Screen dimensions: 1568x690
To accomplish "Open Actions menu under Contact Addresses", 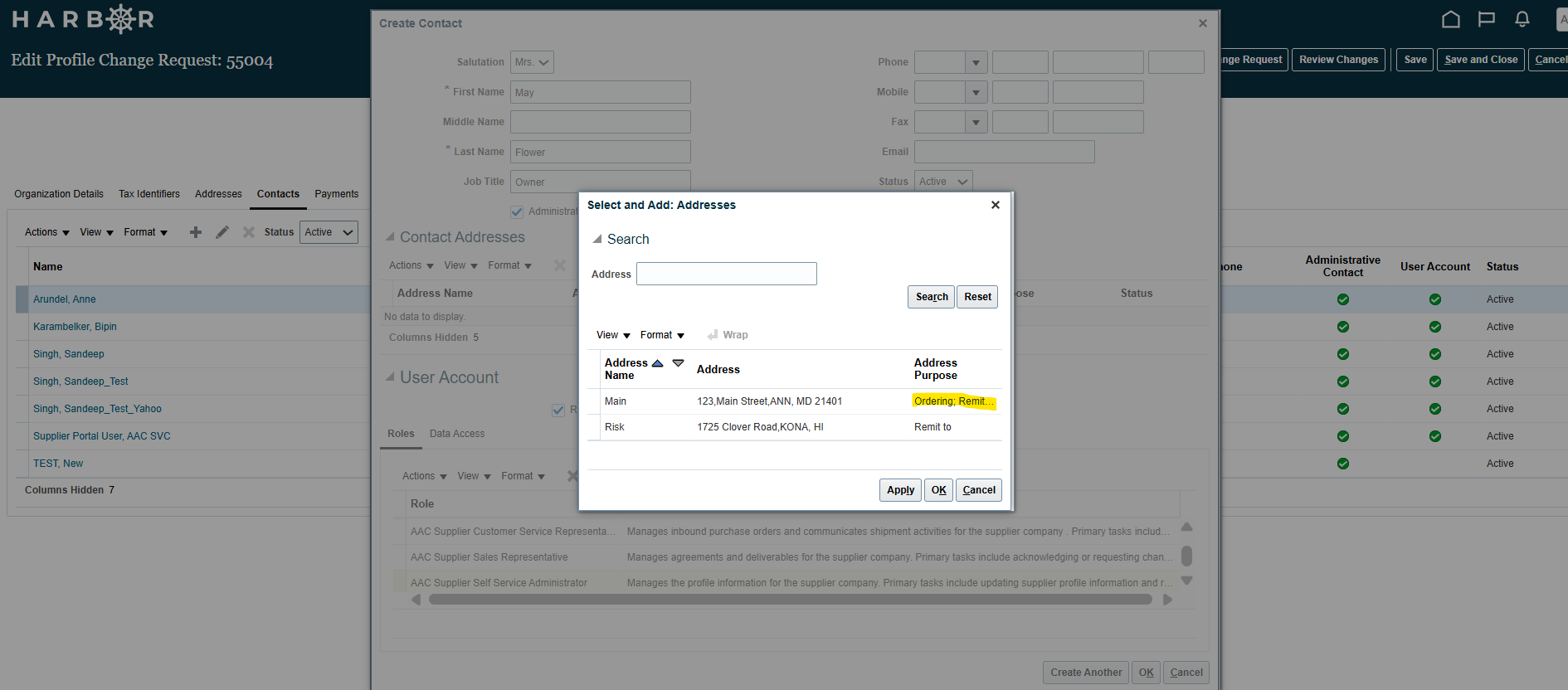I will tap(411, 265).
